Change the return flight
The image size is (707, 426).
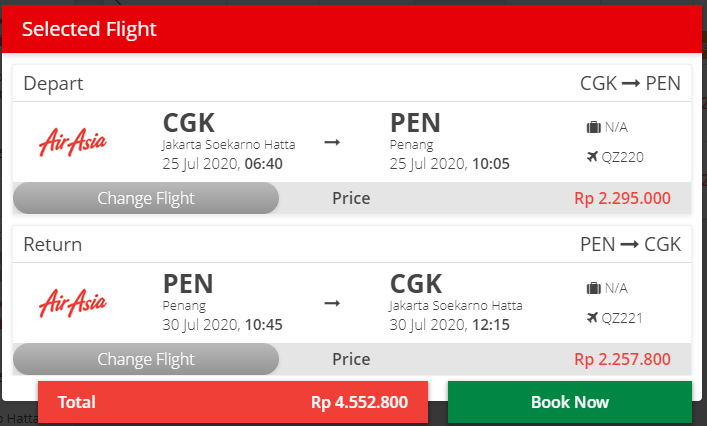tap(146, 359)
